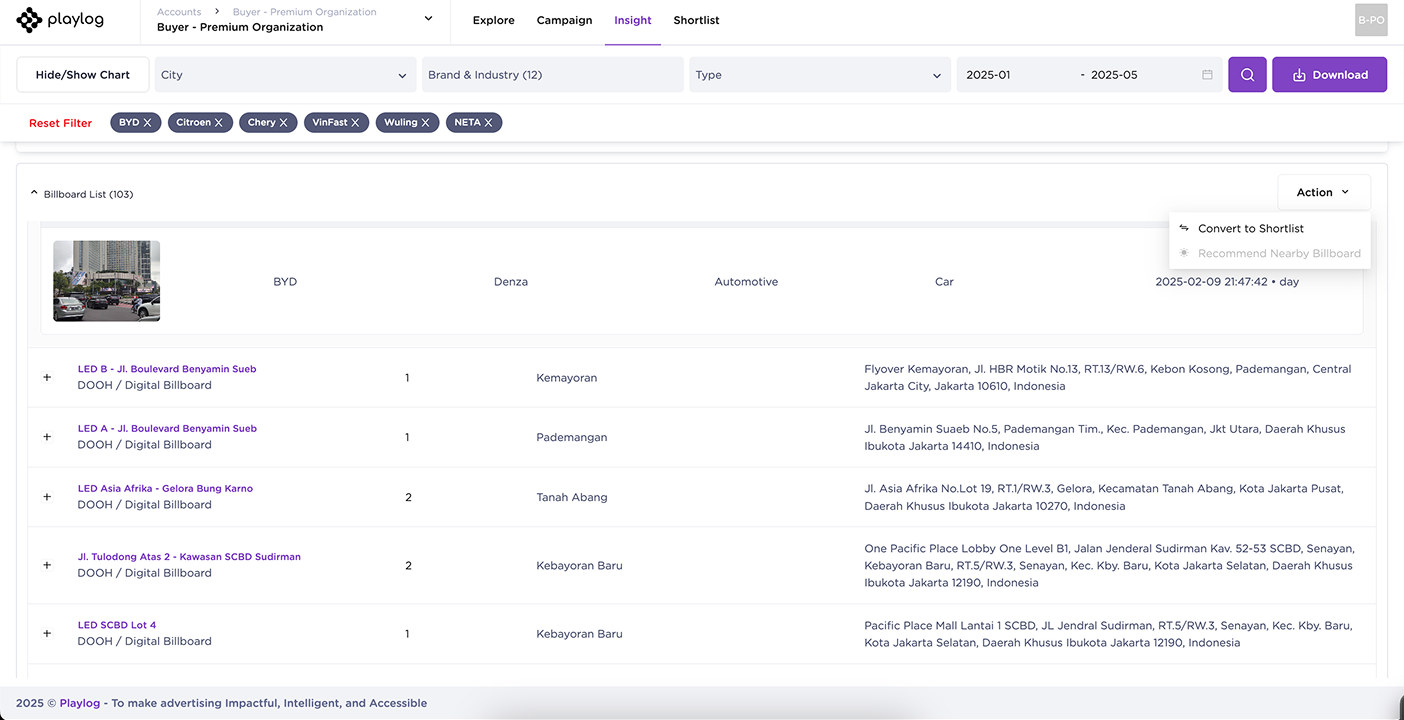Image resolution: width=1404 pixels, height=720 pixels.
Task: Open the B-PO user avatar
Action: tap(1371, 20)
